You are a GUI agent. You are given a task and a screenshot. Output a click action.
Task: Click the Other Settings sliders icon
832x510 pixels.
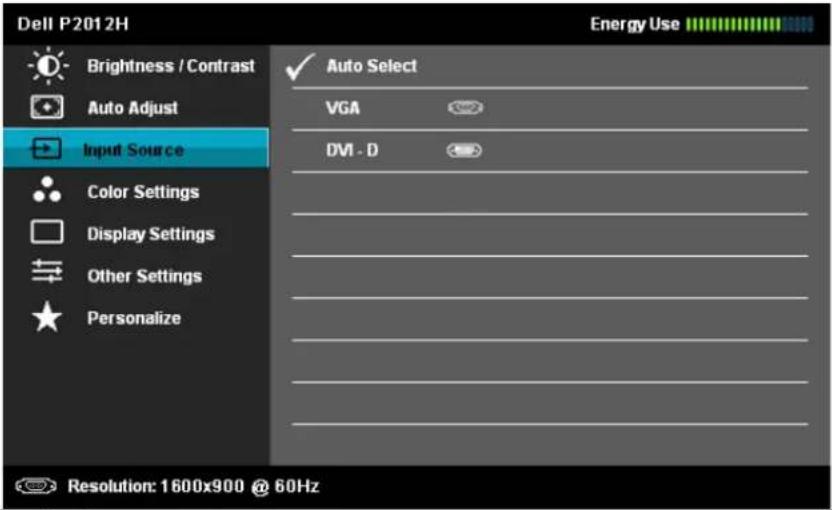47,271
